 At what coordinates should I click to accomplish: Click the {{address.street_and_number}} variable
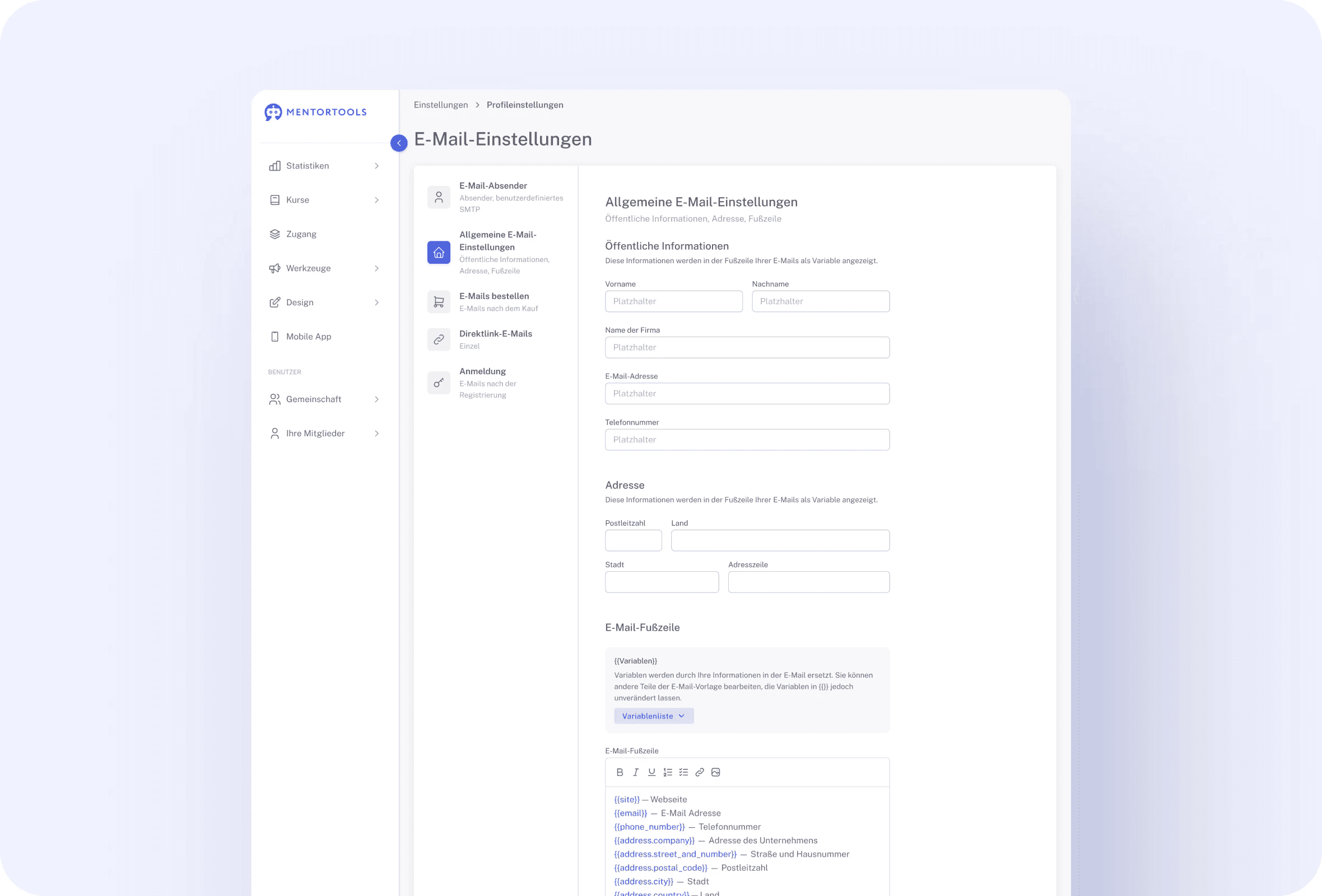click(675, 854)
